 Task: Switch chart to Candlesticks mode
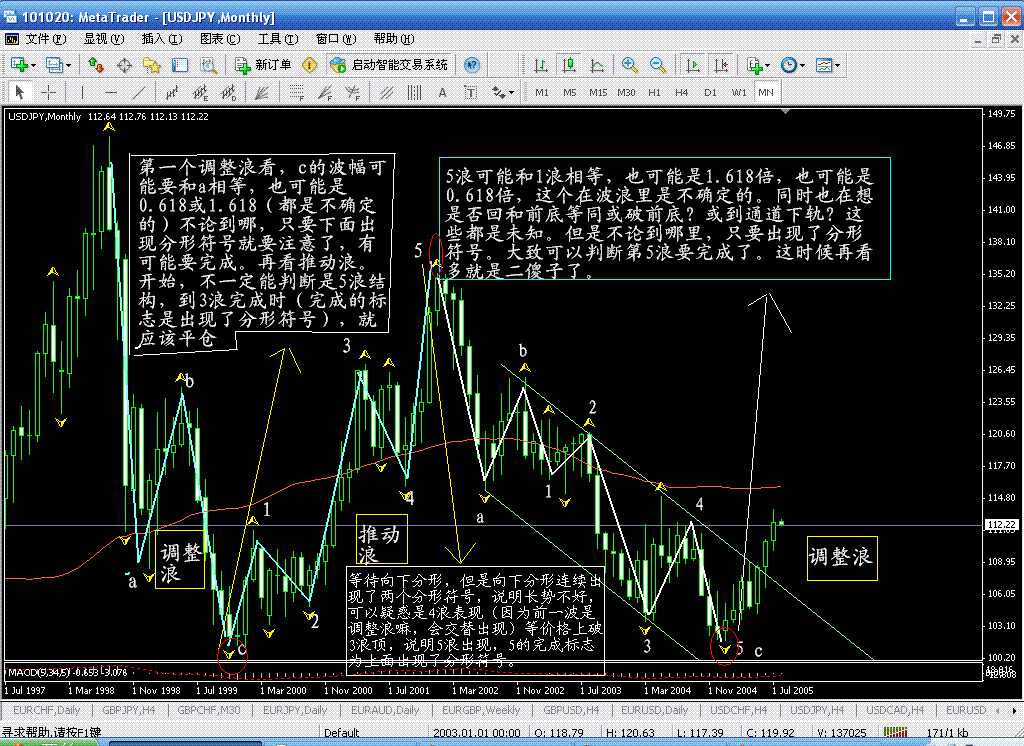[568, 65]
